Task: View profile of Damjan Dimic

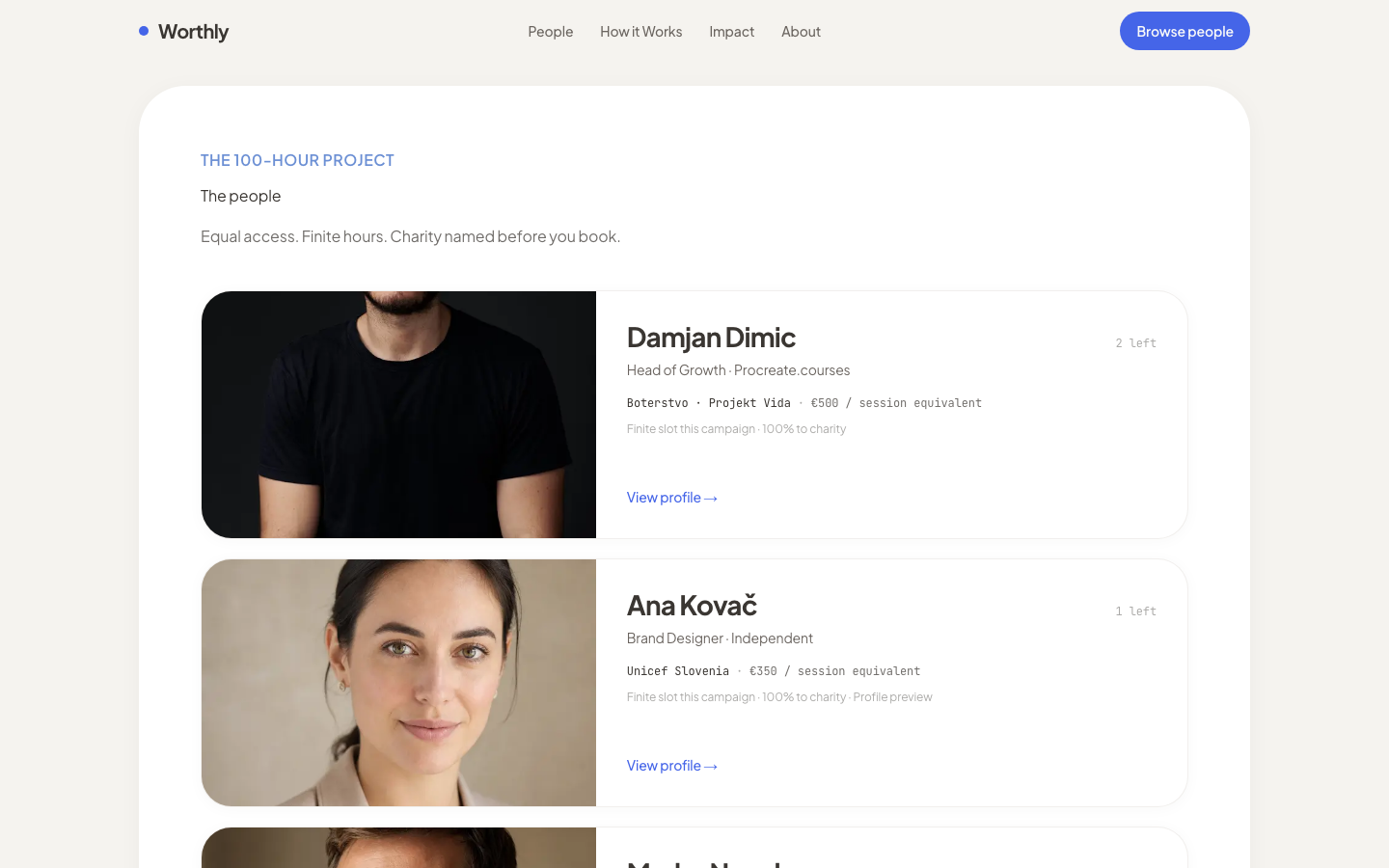Action: pos(672,498)
